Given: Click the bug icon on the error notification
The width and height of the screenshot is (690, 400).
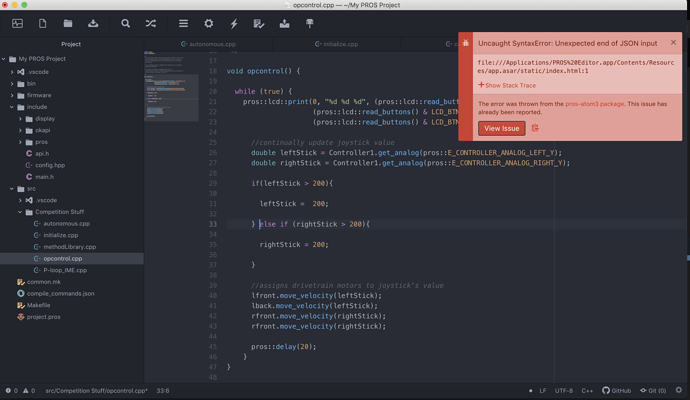Looking at the screenshot, I should tap(466, 43).
